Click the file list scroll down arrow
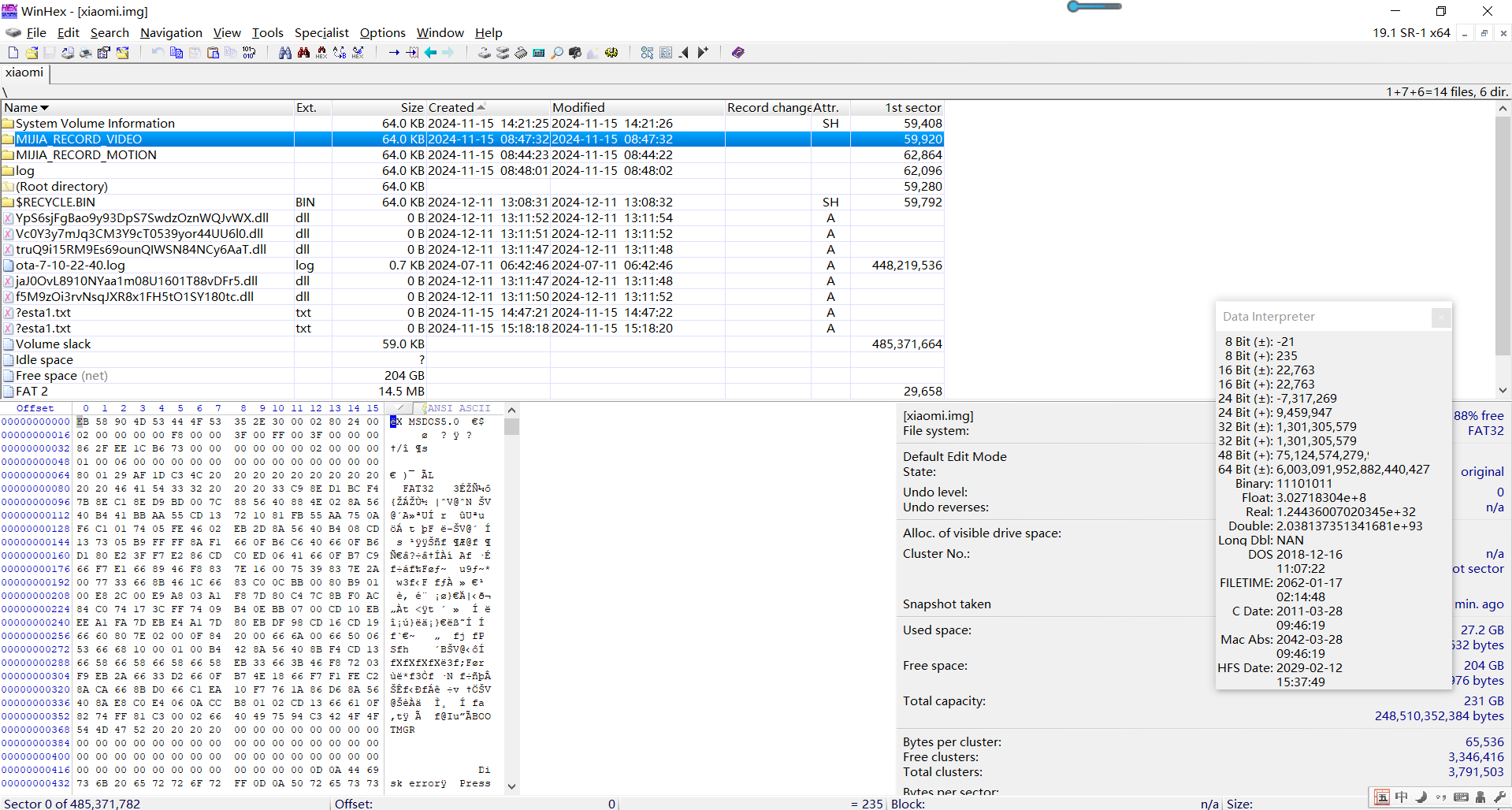Image resolution: width=1512 pixels, height=810 pixels. [1503, 390]
